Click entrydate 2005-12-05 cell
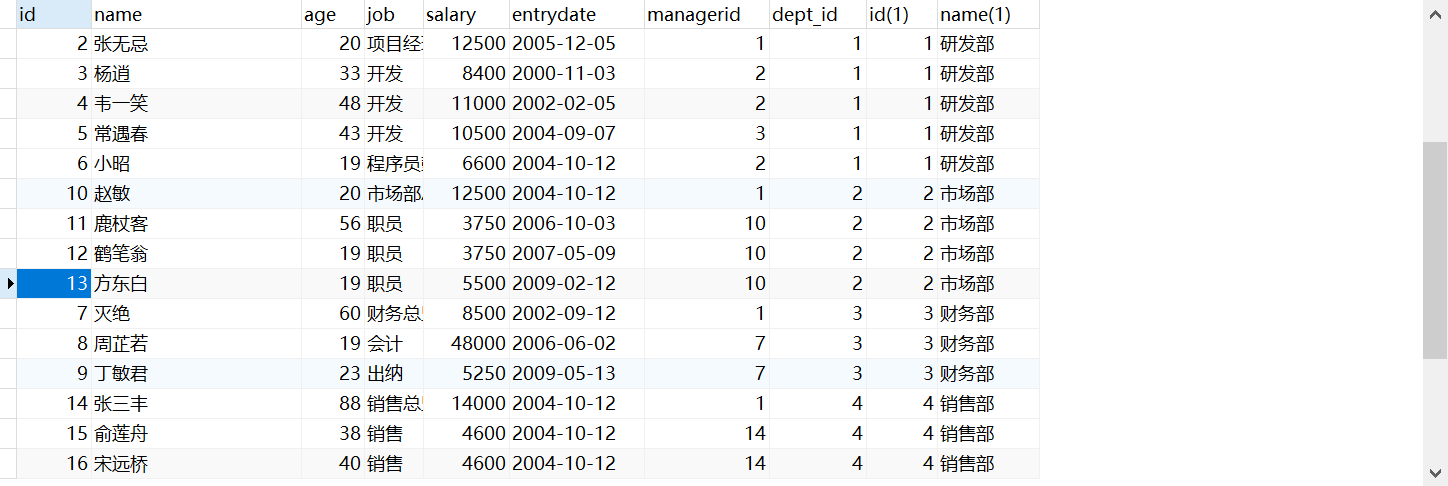 576,44
